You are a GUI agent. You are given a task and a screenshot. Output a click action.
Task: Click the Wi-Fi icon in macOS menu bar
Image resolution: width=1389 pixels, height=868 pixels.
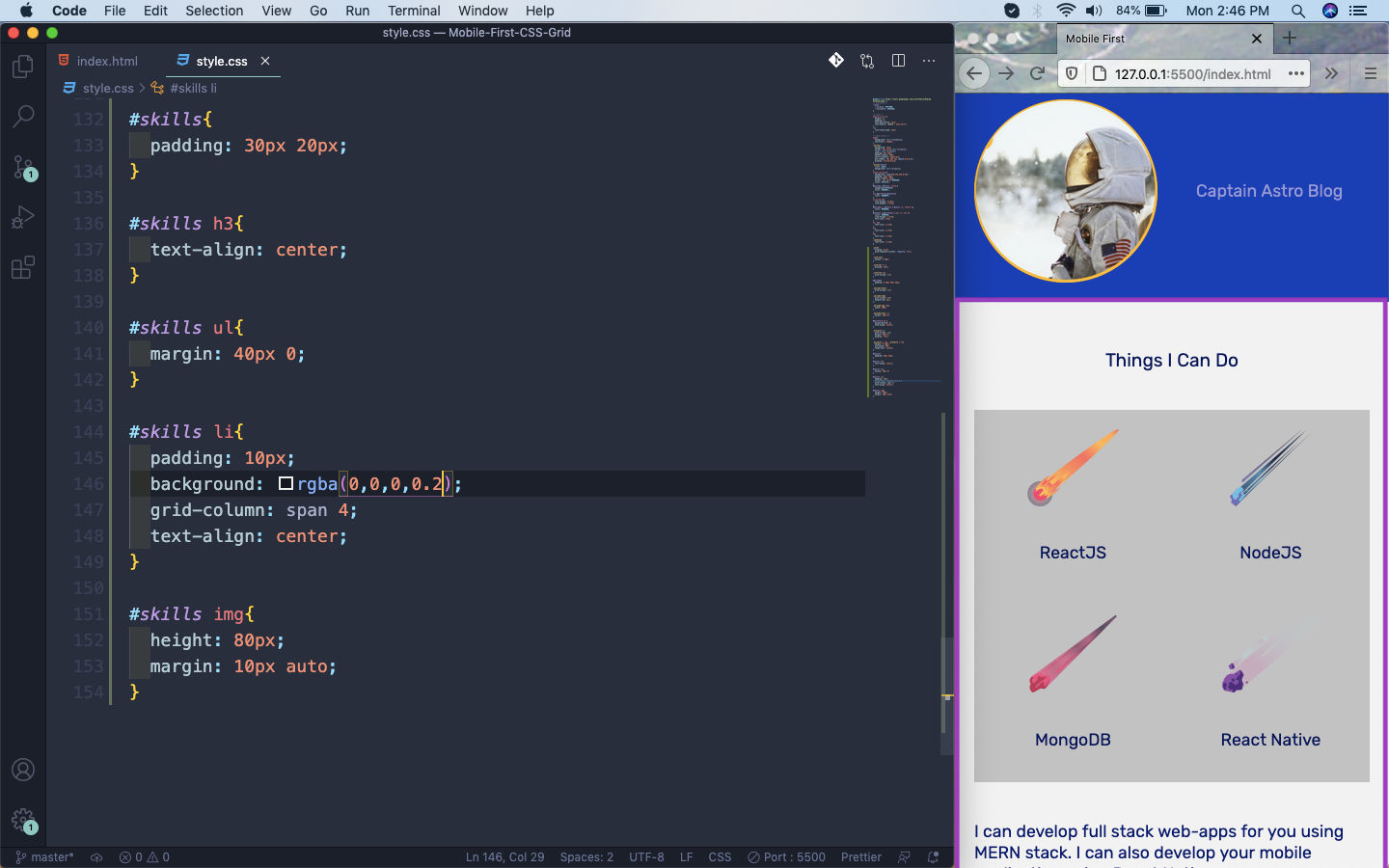[1066, 11]
